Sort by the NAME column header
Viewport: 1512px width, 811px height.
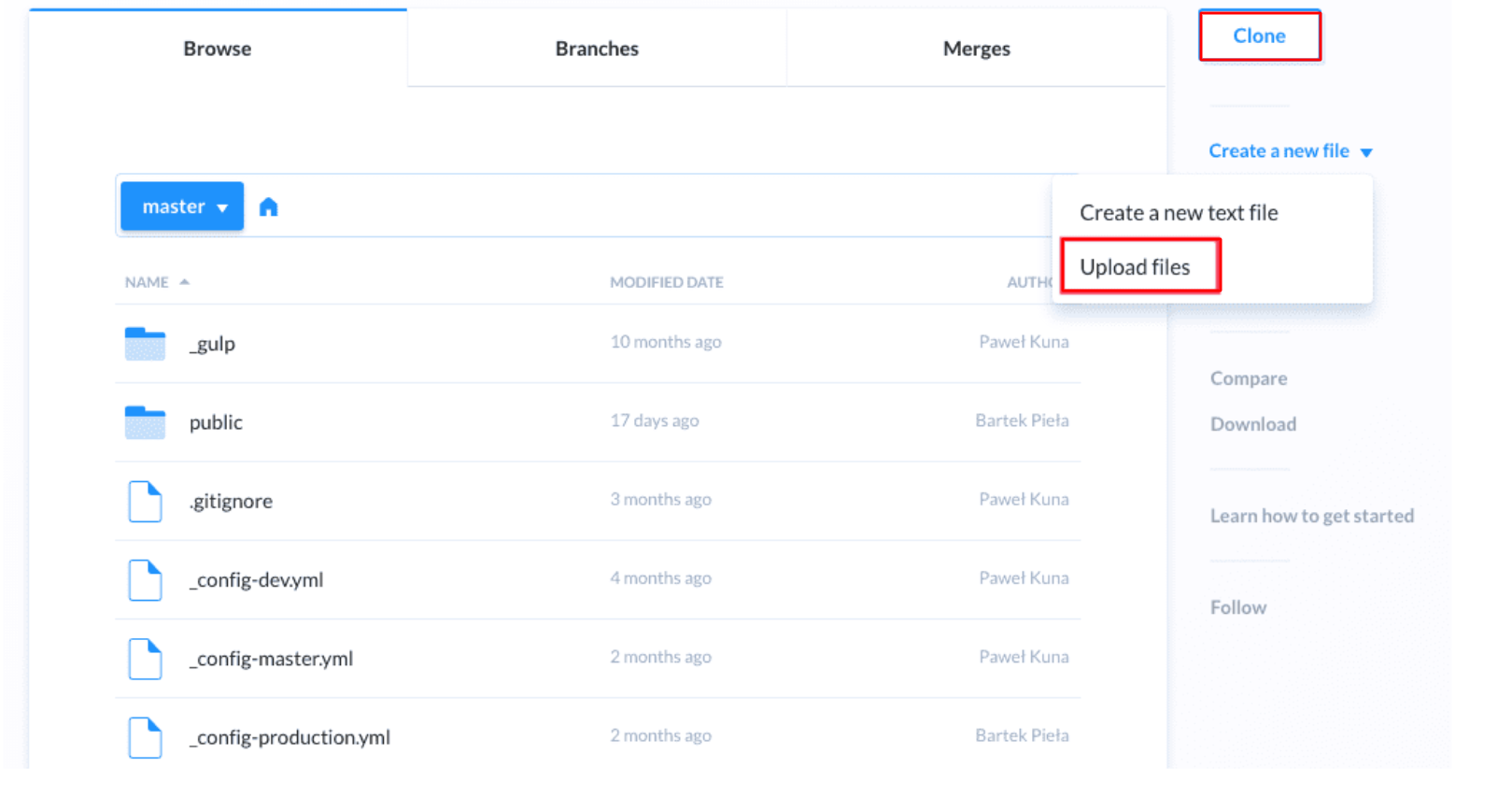(x=147, y=282)
